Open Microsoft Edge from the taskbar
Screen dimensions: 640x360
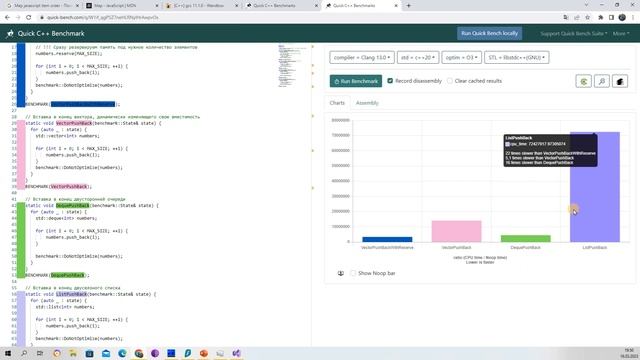(x=122, y=353)
